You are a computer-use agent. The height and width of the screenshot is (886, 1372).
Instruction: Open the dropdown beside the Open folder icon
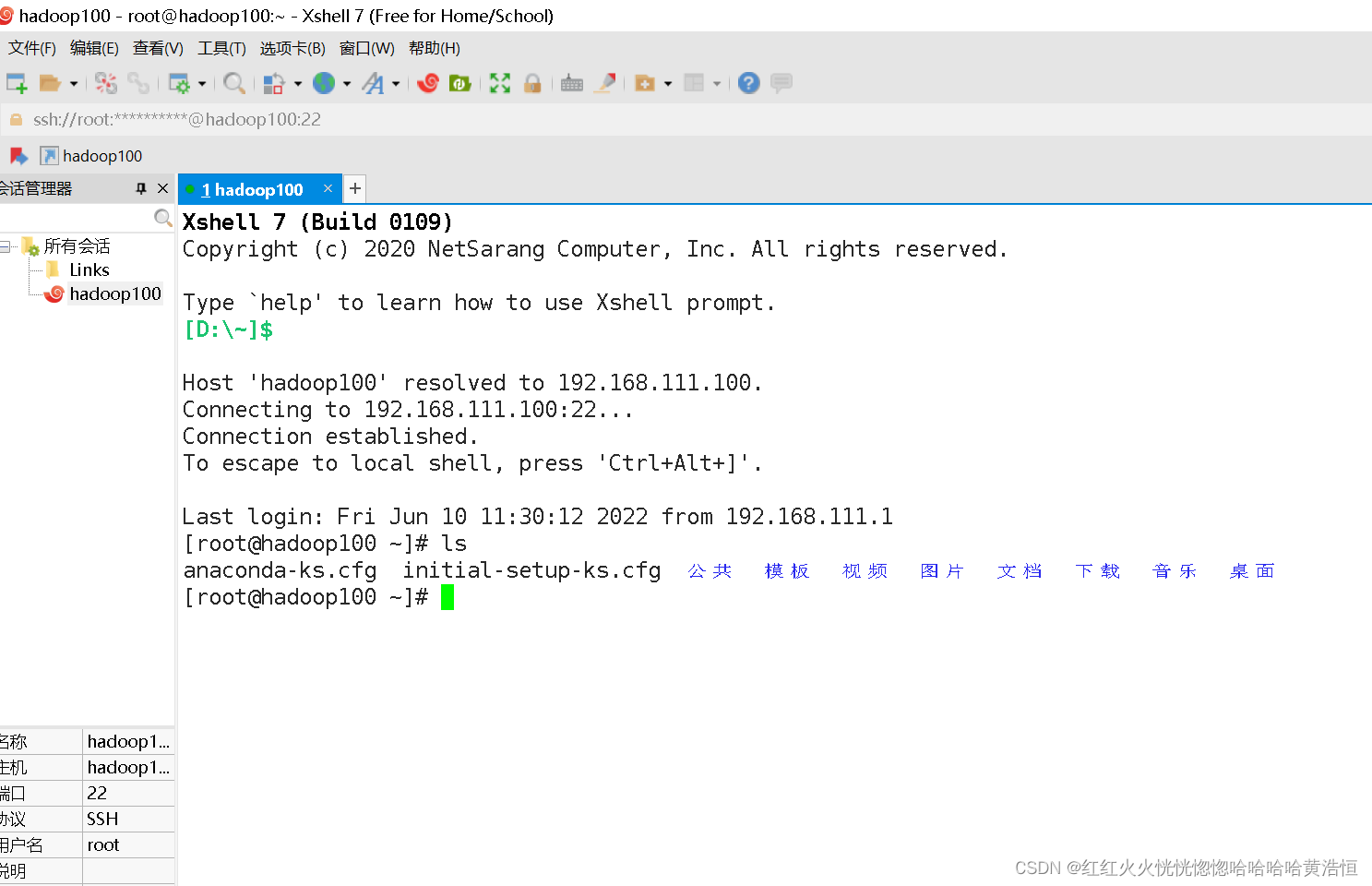tap(74, 84)
